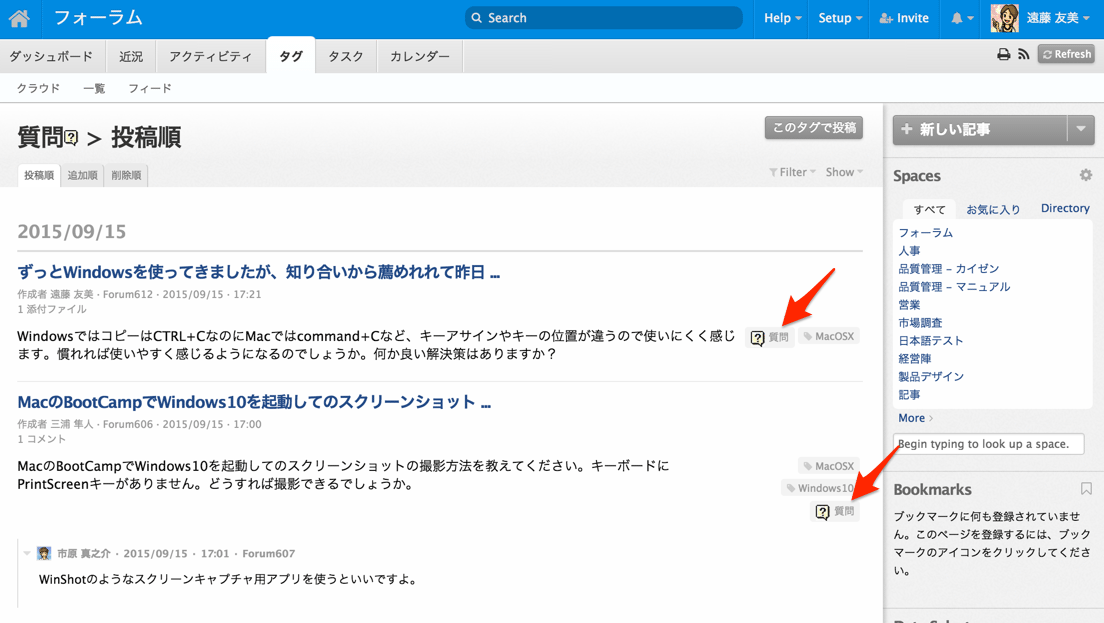
Task: Switch to アクティビティ tab
Action: pyautogui.click(x=210, y=56)
